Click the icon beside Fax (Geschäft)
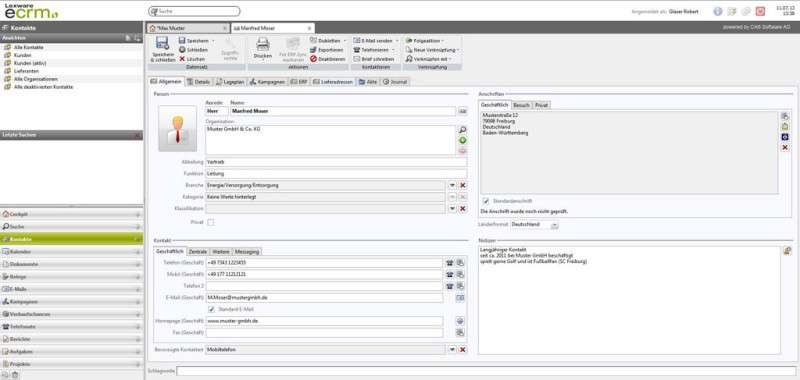Viewport: 800px width, 380px height. pos(460,333)
